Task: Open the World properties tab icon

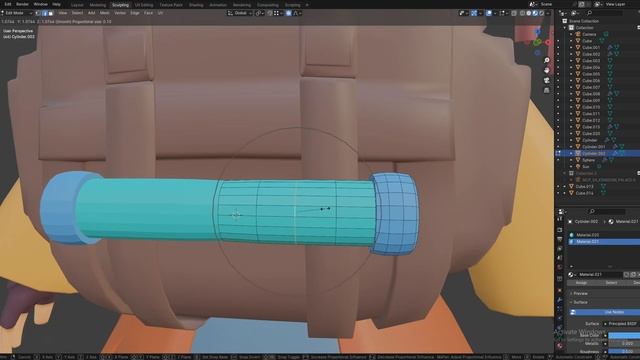Action: [560, 267]
